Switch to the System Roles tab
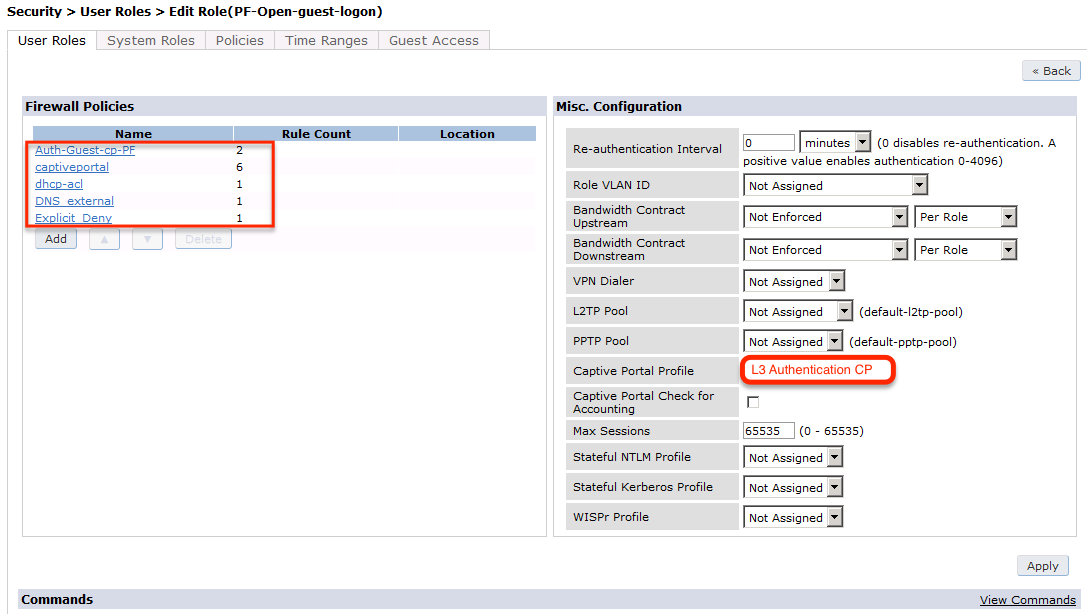The image size is (1087, 614). pyautogui.click(x=151, y=41)
